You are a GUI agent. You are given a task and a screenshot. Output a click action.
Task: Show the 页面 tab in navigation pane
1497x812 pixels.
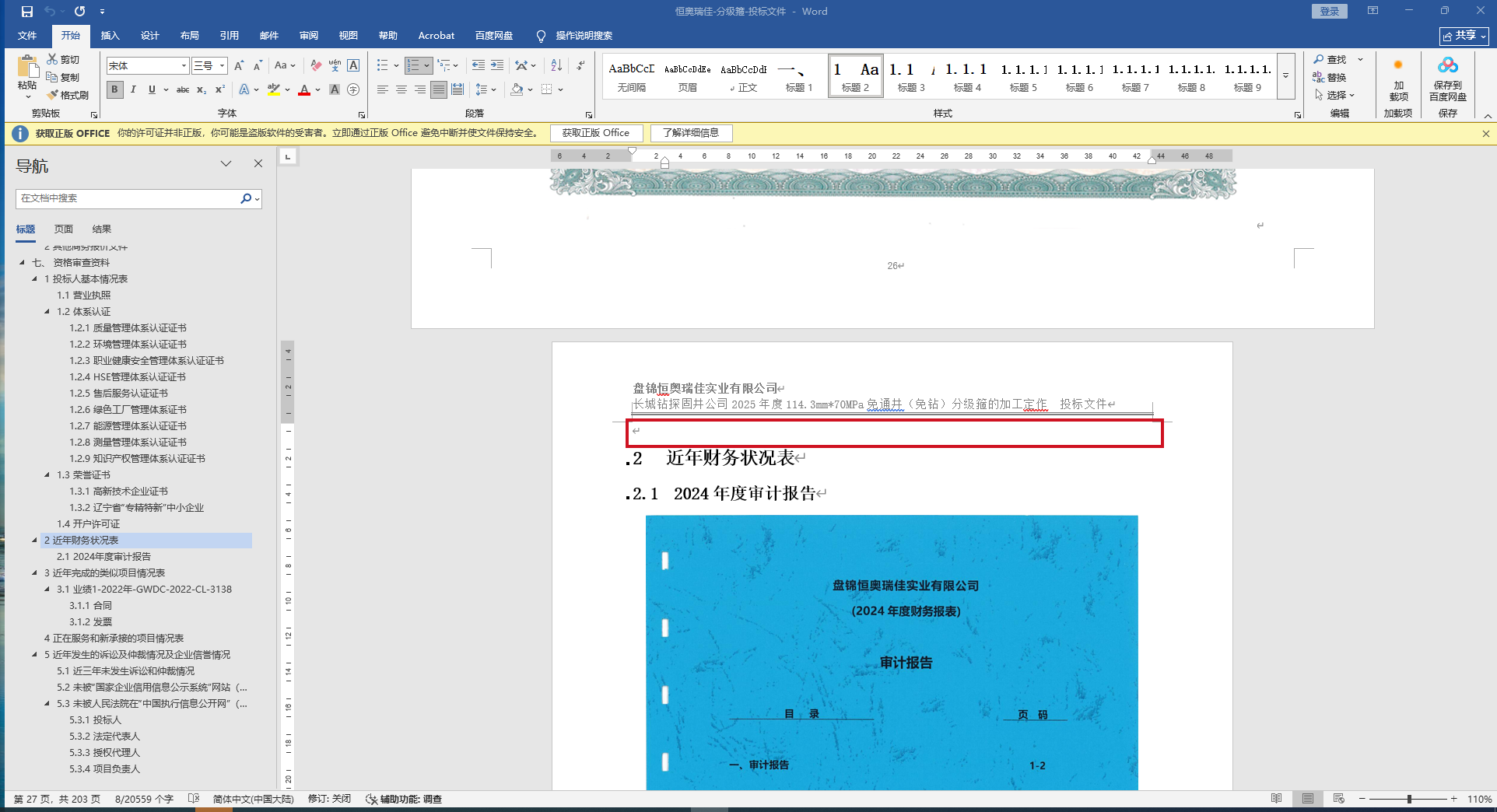pos(64,229)
